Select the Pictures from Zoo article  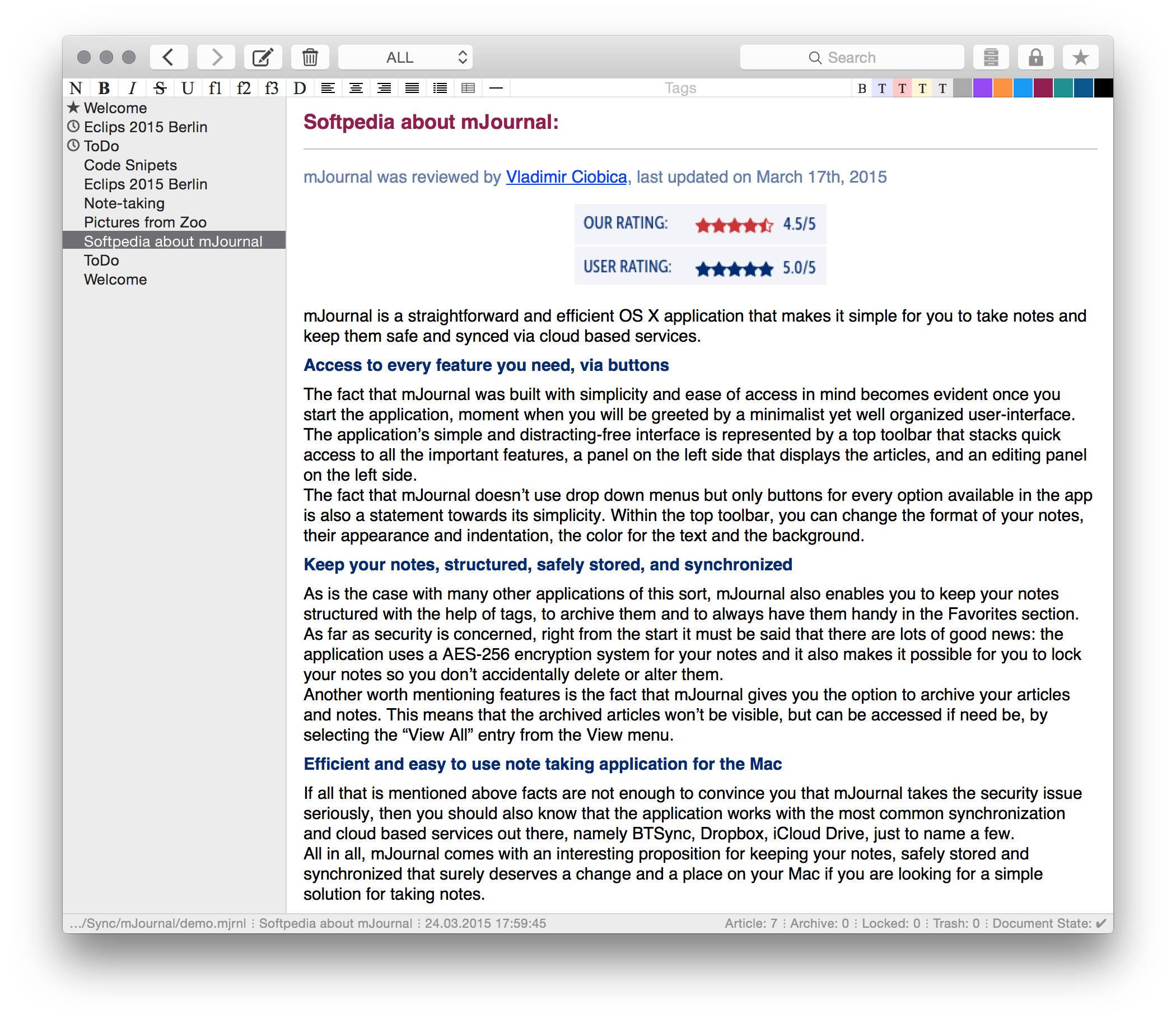tap(174, 222)
